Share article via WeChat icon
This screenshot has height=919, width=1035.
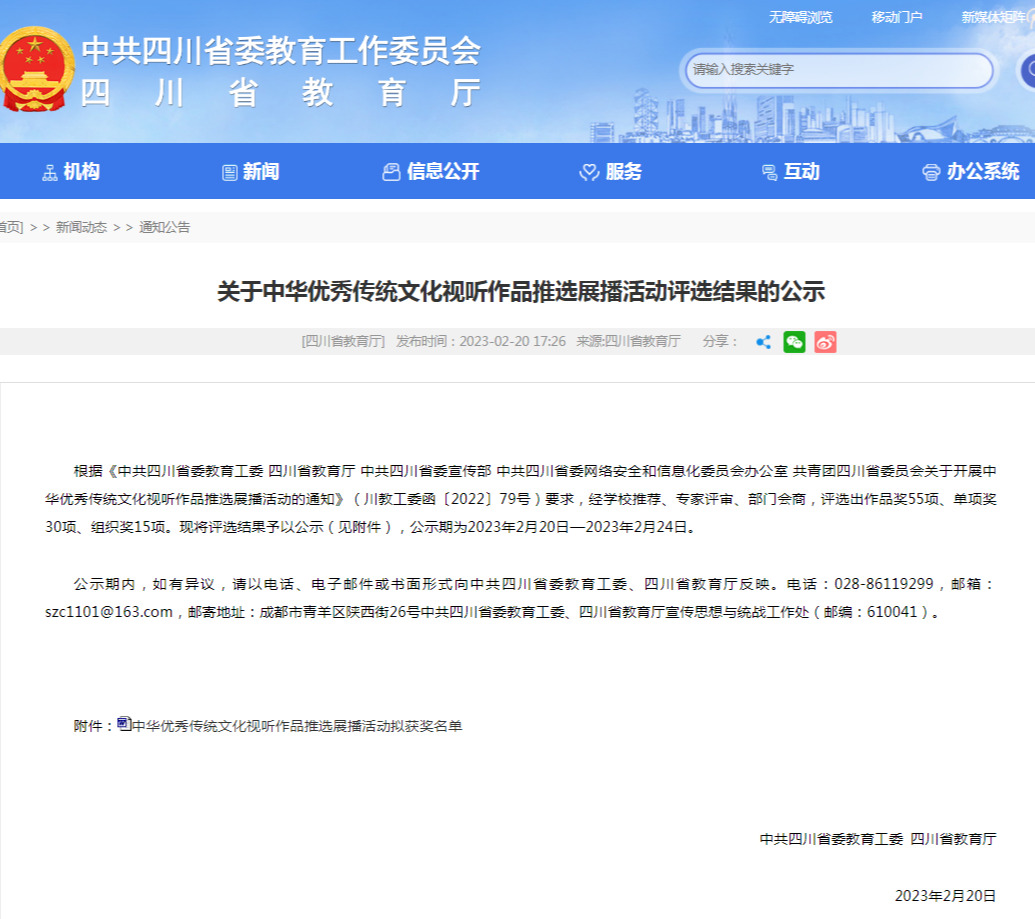click(x=794, y=342)
